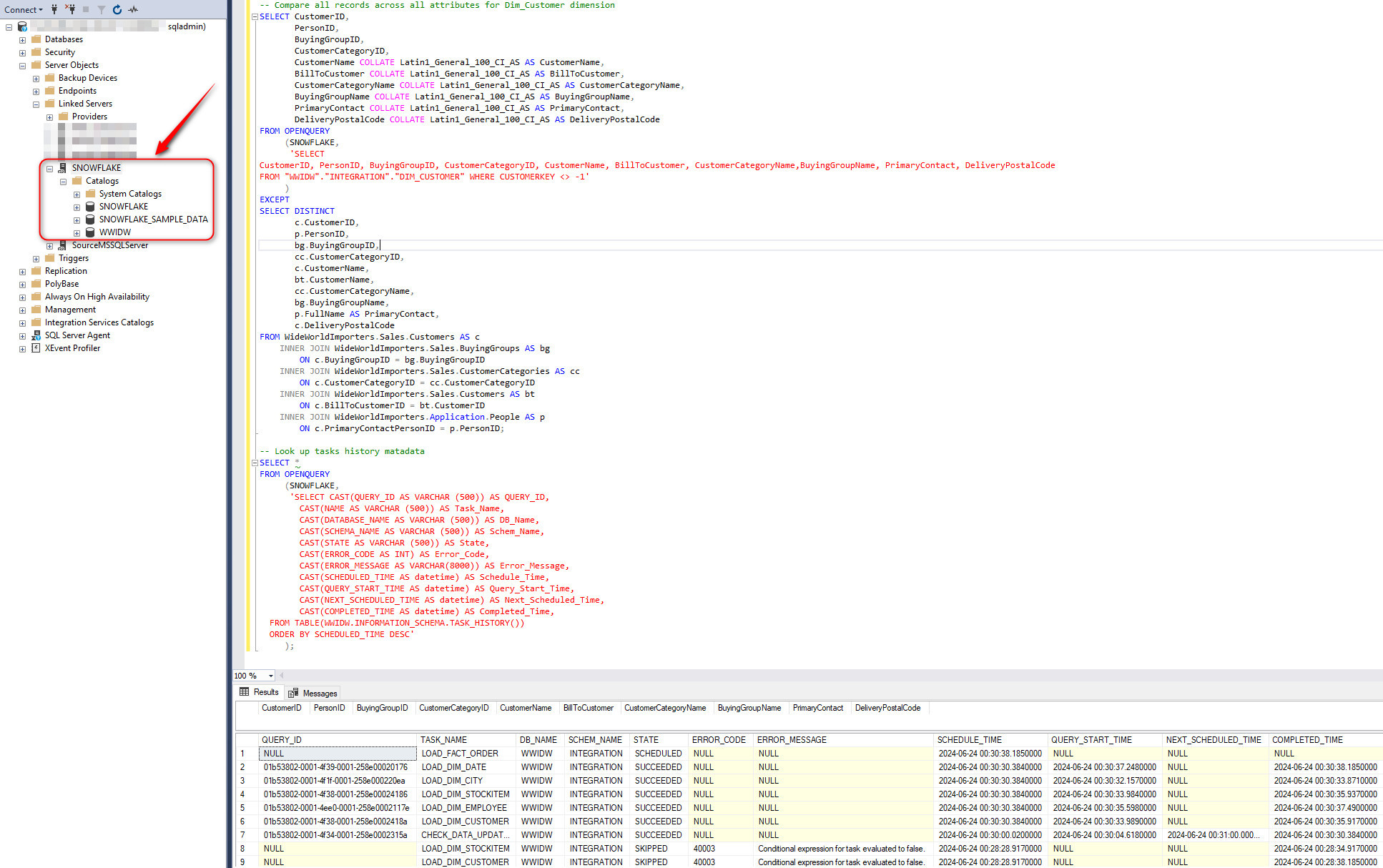
Task: Open Activity Monitor pulse icon
Action: click(x=133, y=9)
